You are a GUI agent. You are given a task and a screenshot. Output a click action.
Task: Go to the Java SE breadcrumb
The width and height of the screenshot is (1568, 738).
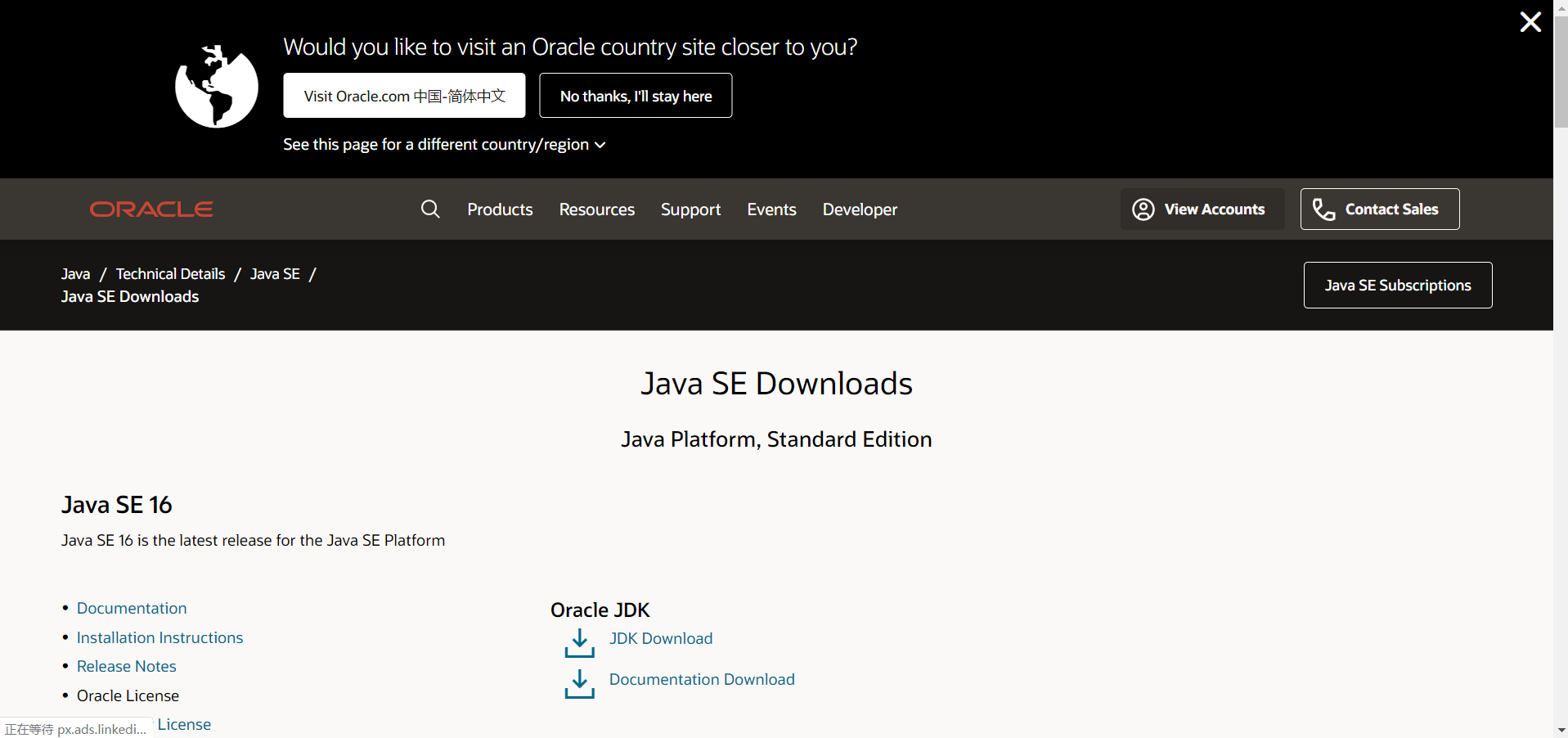point(275,274)
